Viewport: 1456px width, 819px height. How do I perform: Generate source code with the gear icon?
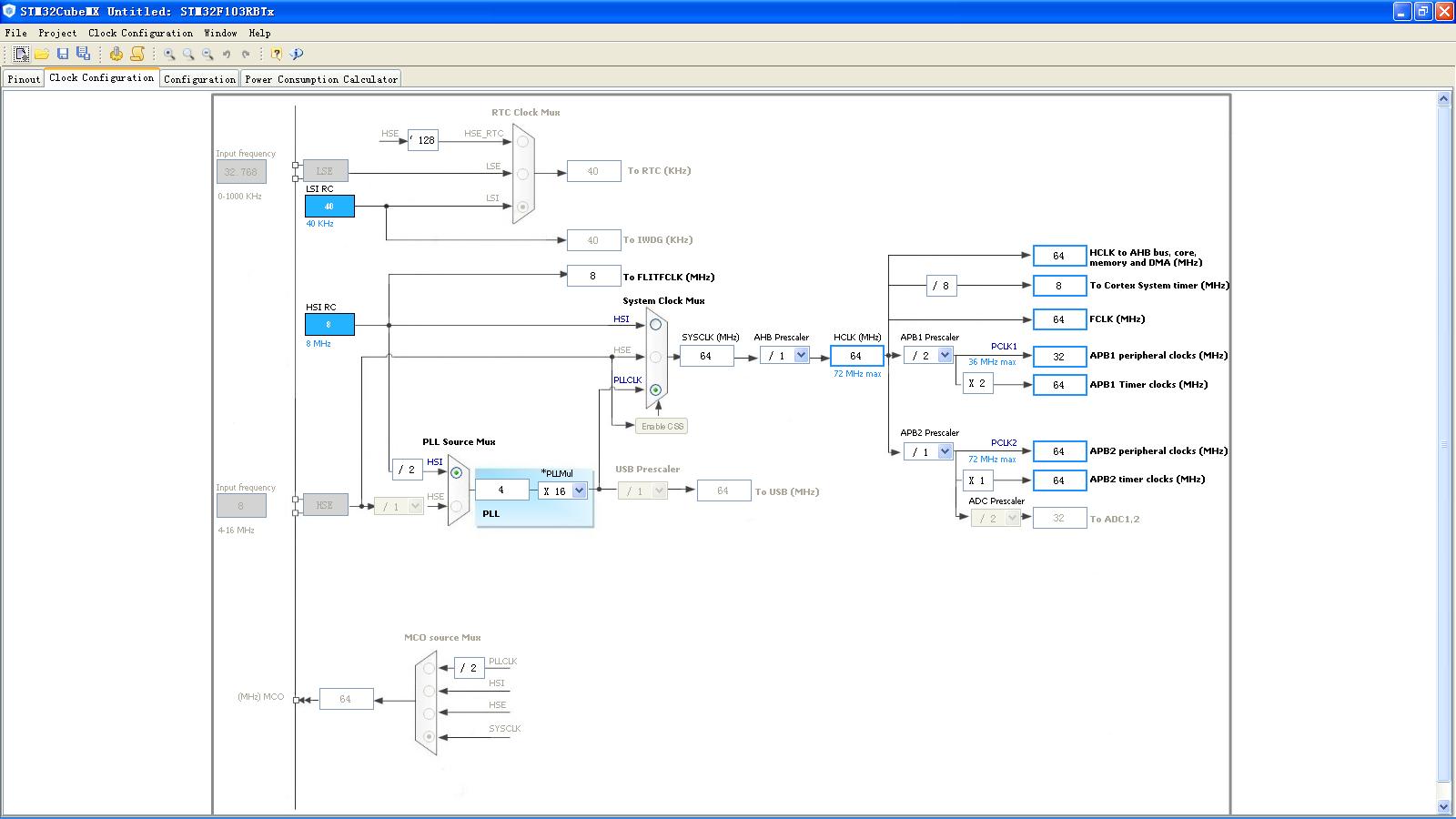click(x=116, y=55)
